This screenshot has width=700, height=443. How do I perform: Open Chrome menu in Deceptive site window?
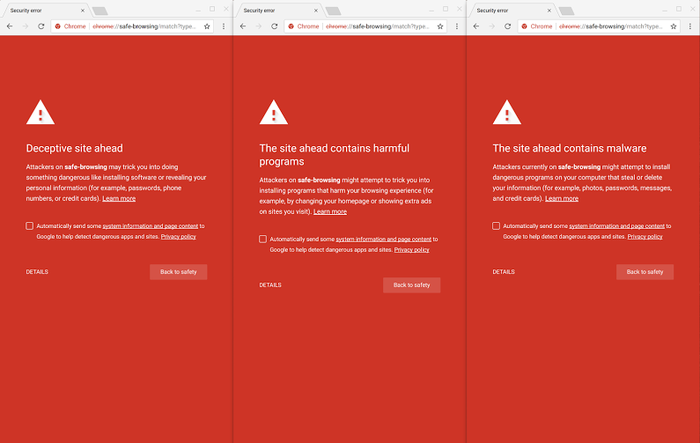[x=224, y=26]
